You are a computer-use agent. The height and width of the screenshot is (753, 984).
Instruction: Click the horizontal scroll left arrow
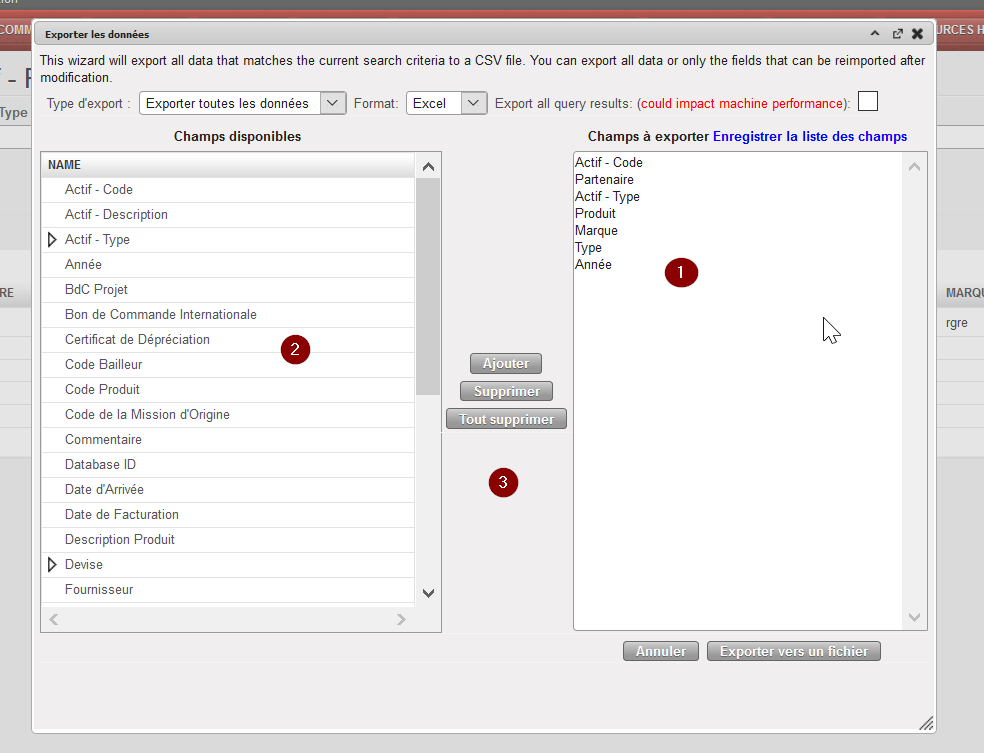click(x=54, y=620)
